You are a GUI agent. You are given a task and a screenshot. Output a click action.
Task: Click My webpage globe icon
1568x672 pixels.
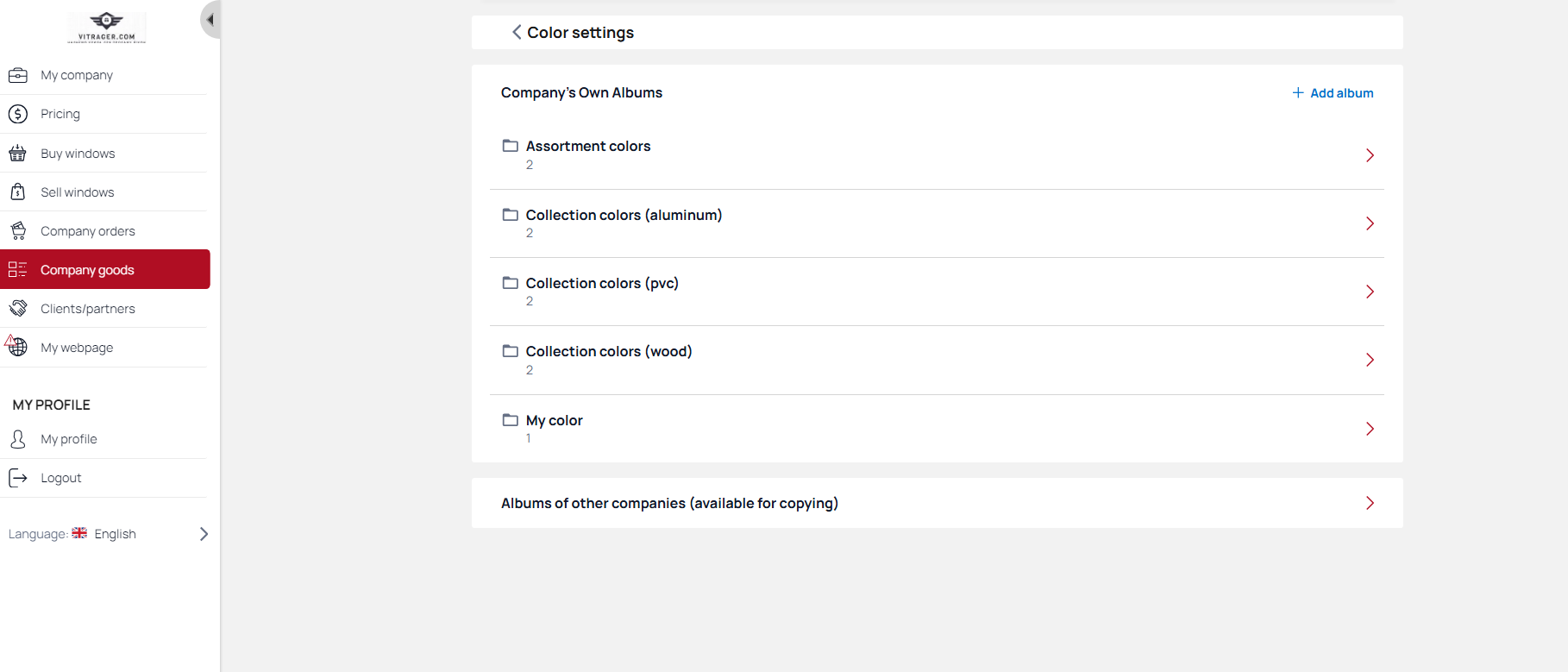click(17, 347)
